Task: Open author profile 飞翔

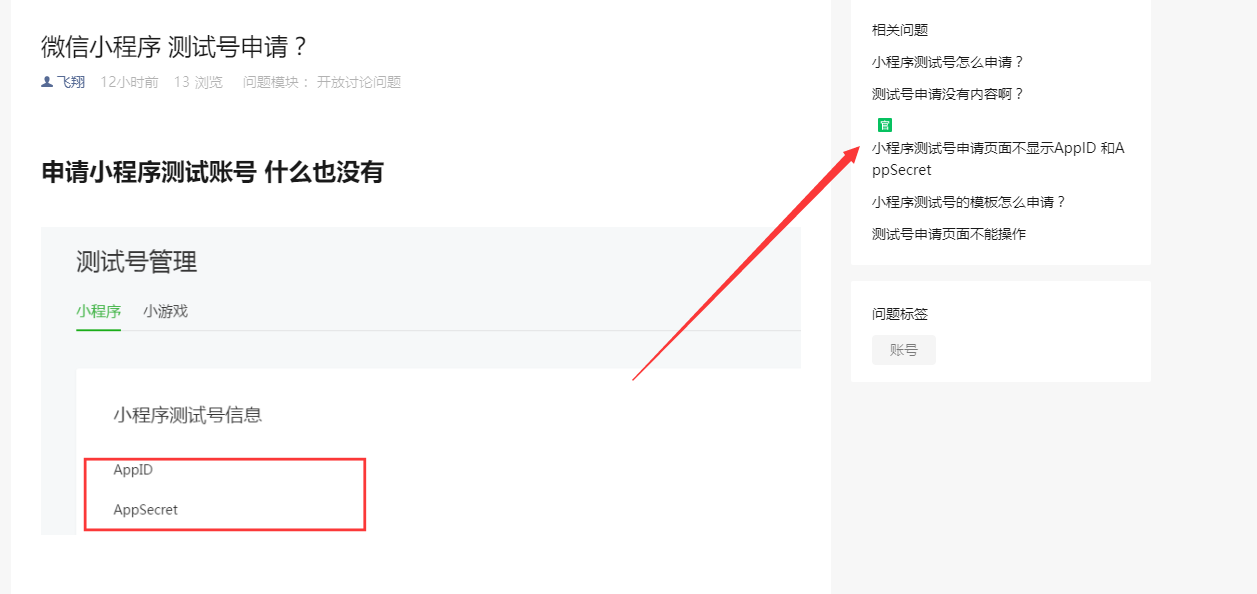Action: pos(71,82)
